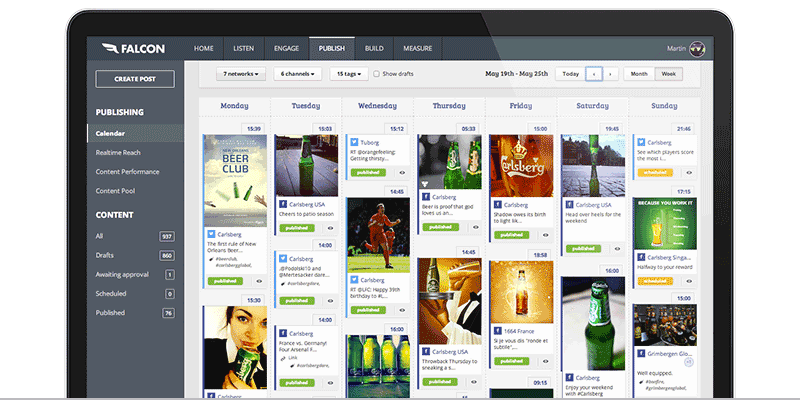Open the 7 networks dropdown
The height and width of the screenshot is (400, 800).
point(241,74)
